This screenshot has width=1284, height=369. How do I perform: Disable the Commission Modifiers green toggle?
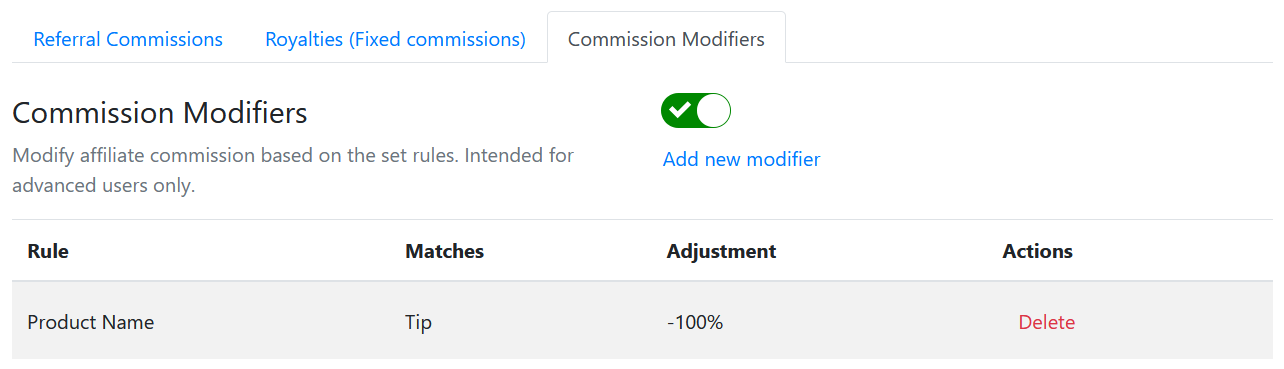point(696,110)
